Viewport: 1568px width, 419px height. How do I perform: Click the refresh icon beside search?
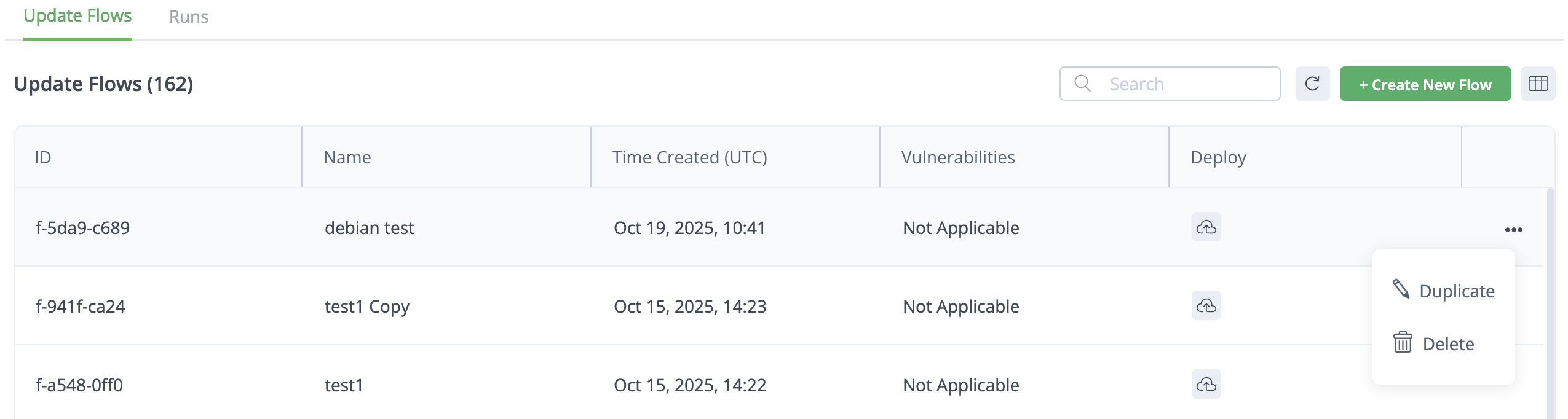(1312, 84)
